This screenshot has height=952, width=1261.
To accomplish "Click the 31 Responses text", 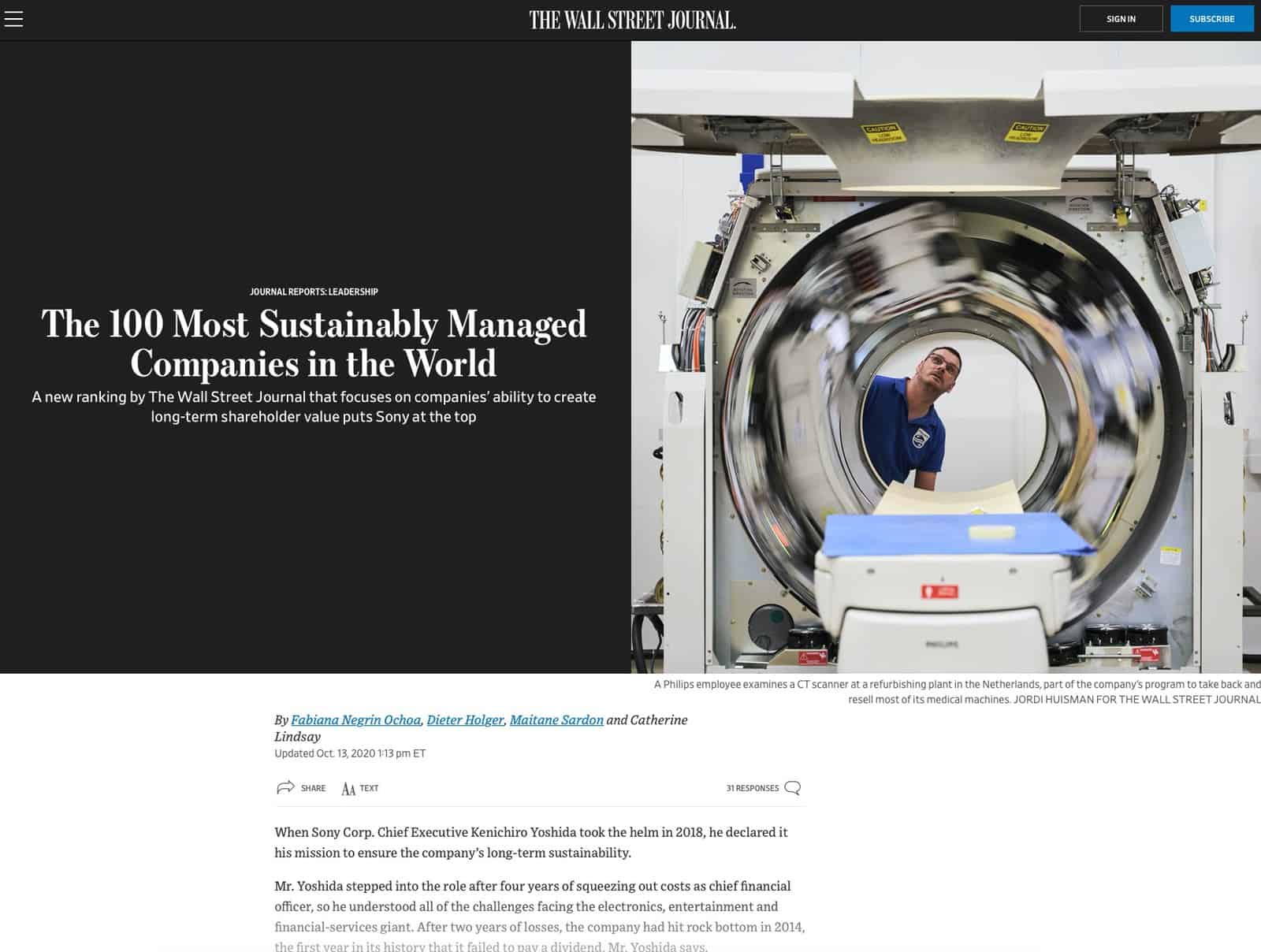I will point(752,788).
